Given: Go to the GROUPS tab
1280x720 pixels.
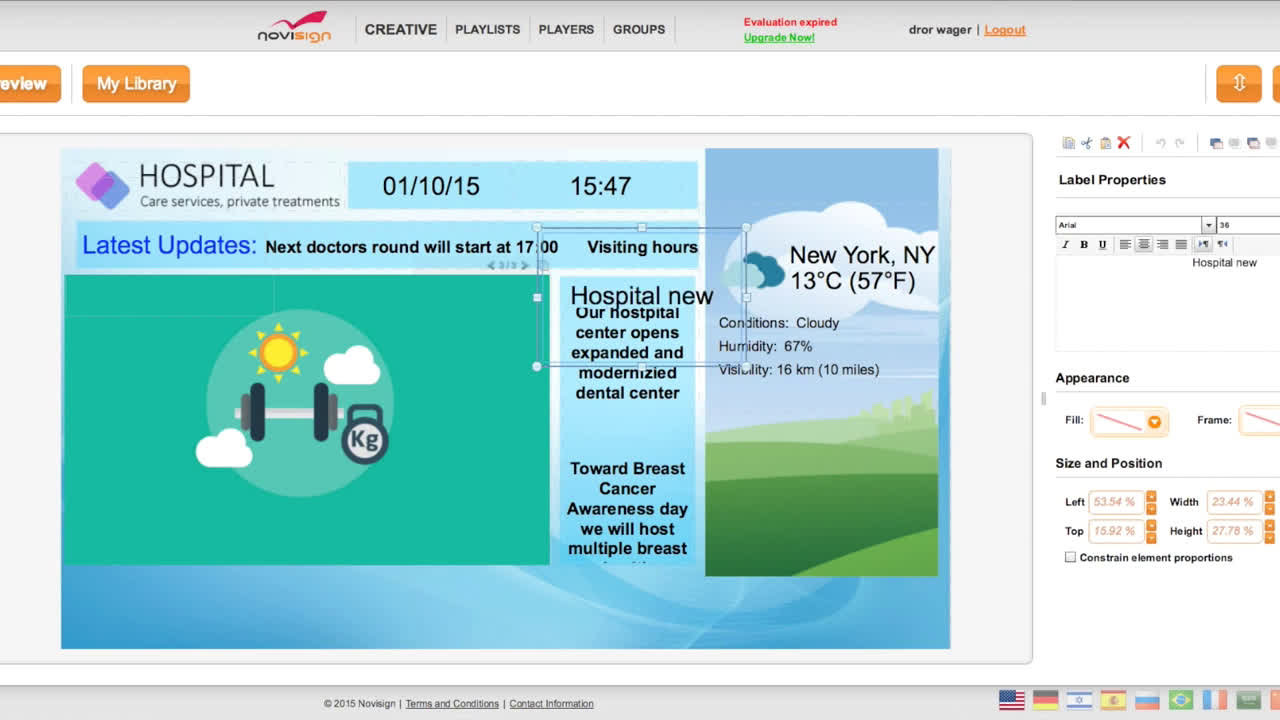Looking at the screenshot, I should click(638, 30).
